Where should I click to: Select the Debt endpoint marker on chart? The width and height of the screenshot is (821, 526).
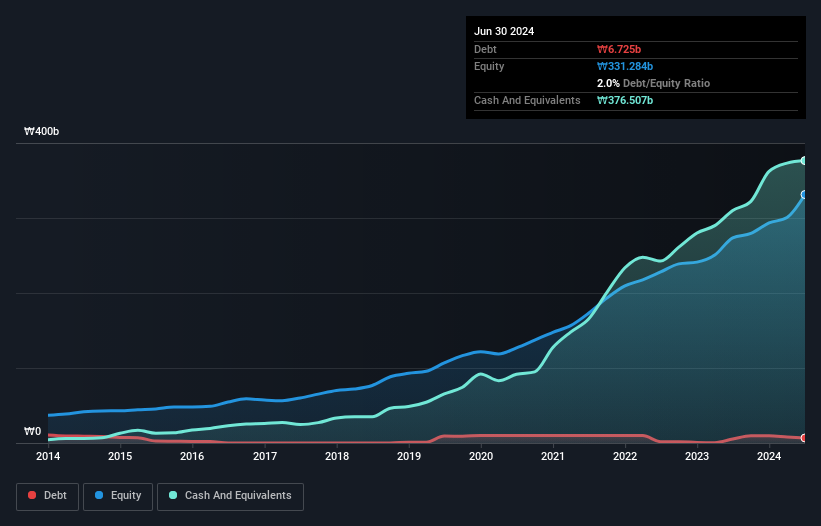click(804, 438)
